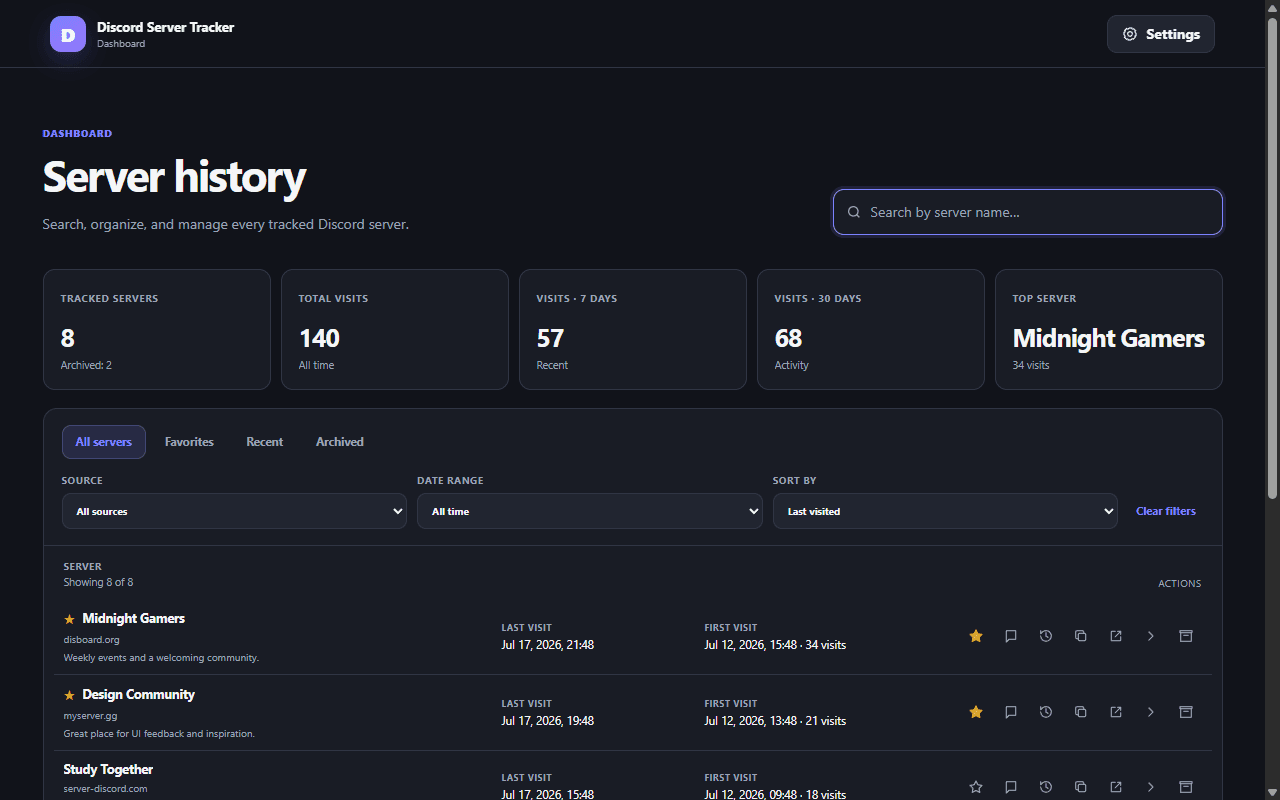Screen dimensions: 1280x800
Task: Click the Total Visits stat card
Action: [x=395, y=329]
